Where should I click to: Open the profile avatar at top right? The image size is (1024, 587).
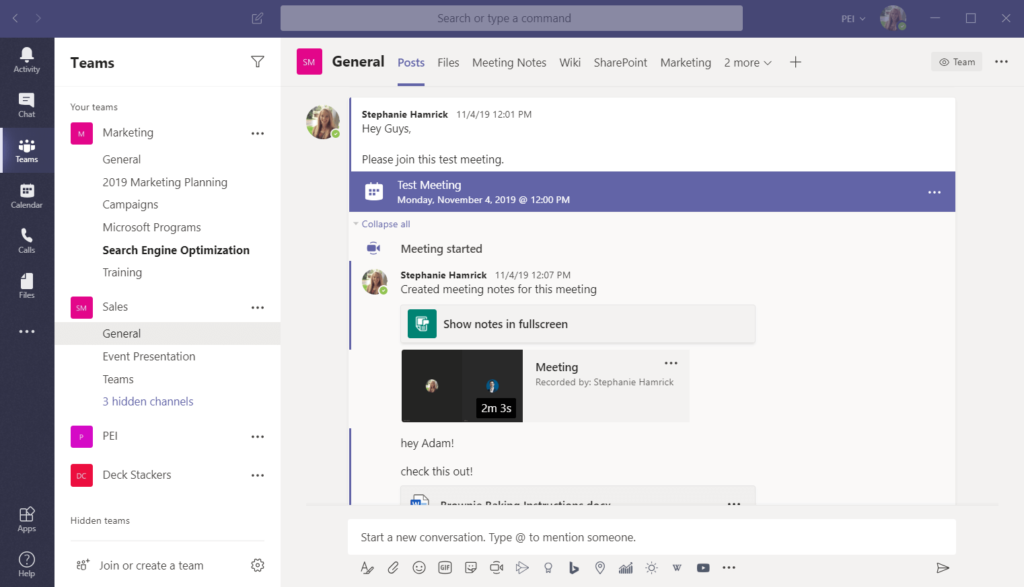(x=893, y=18)
